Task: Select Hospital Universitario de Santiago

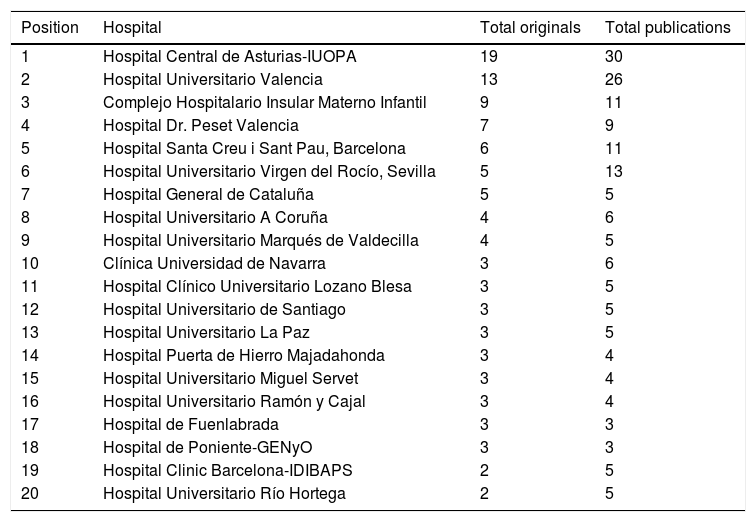Action: [x=224, y=310]
